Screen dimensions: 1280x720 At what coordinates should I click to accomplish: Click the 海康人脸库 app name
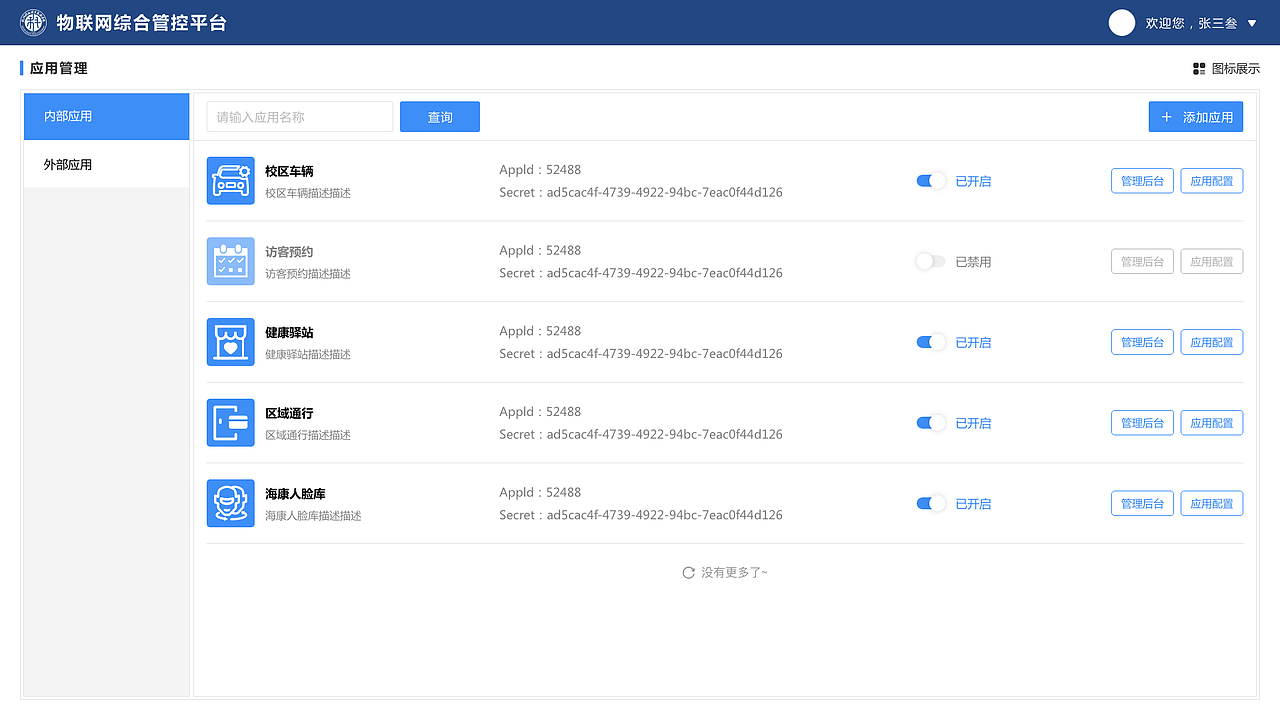tap(295, 494)
